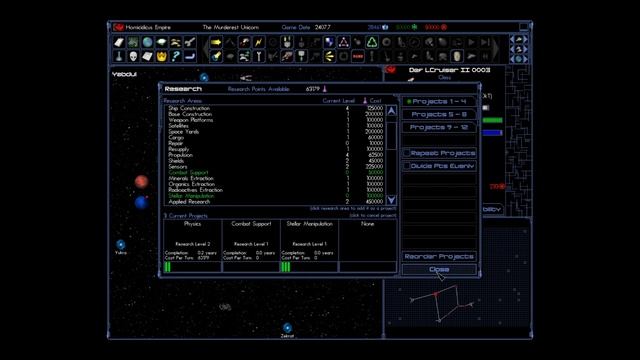Screen dimensions: 640x360
Task: Select Weapon Platforms research area
Action: 276,120
